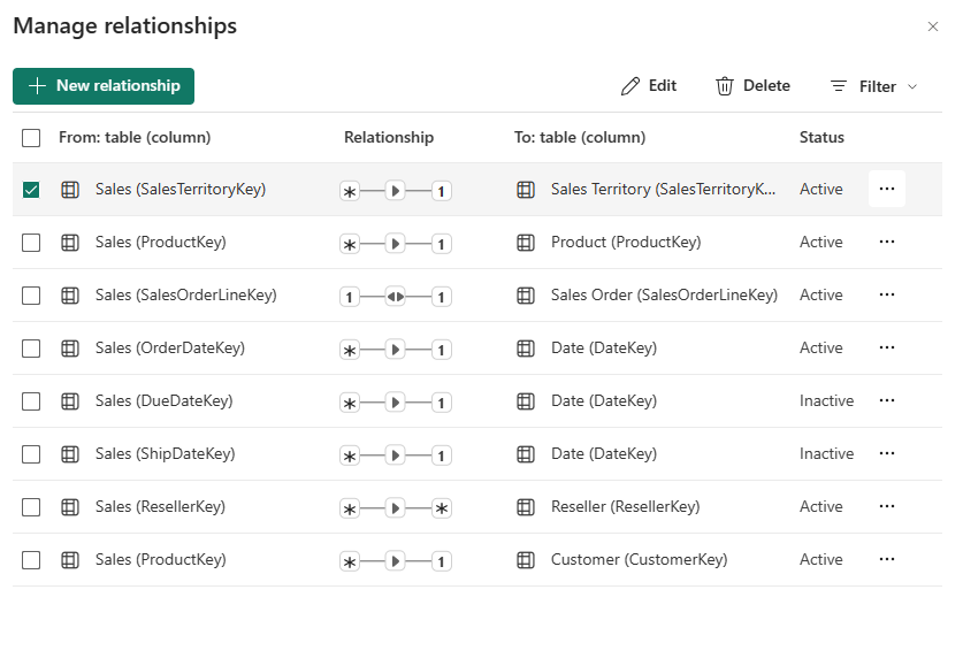Click the table icon beside Customer (CustomerKey)
The width and height of the screenshot is (963, 658).
[526, 560]
